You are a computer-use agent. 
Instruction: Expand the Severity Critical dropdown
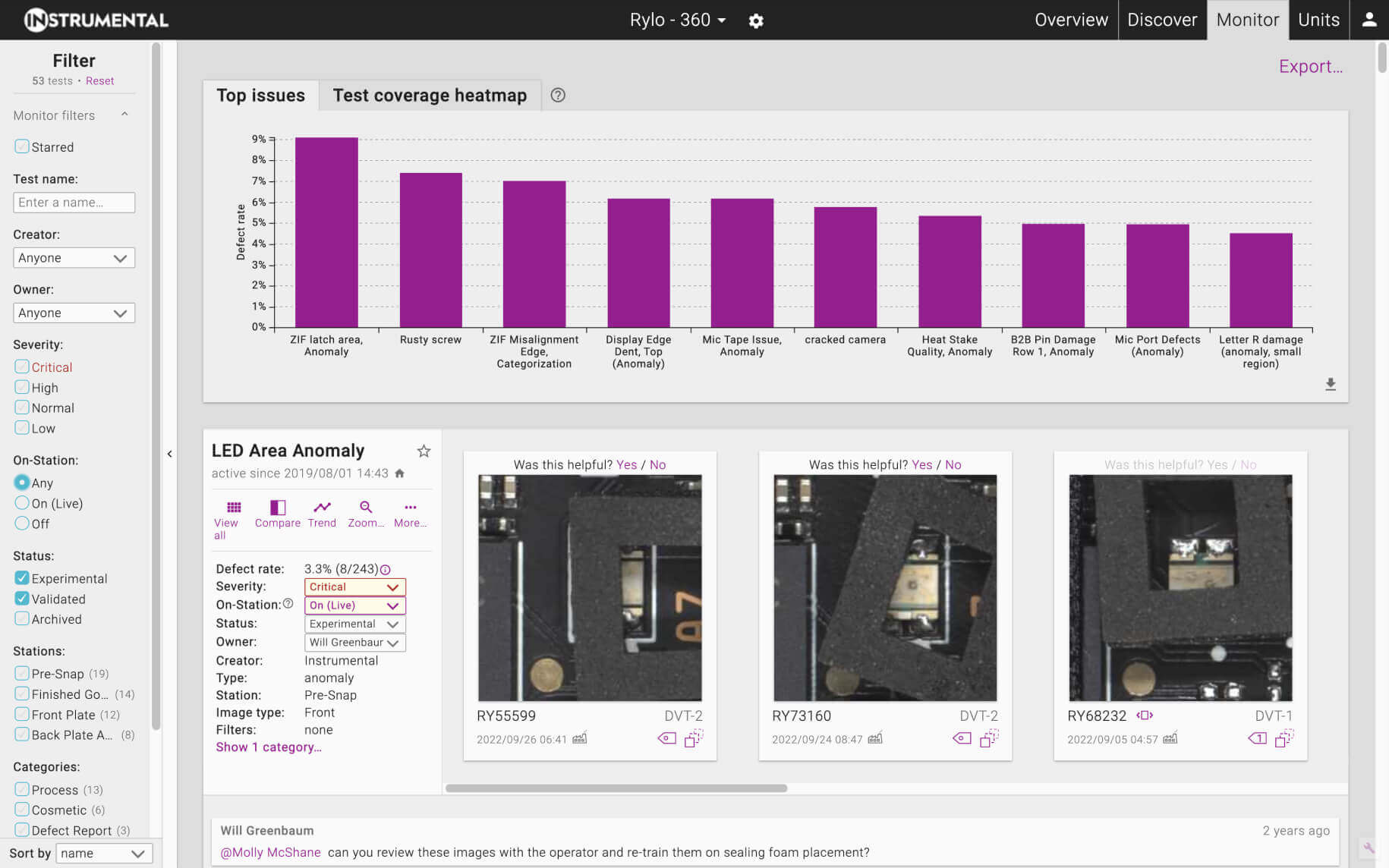pyautogui.click(x=354, y=587)
